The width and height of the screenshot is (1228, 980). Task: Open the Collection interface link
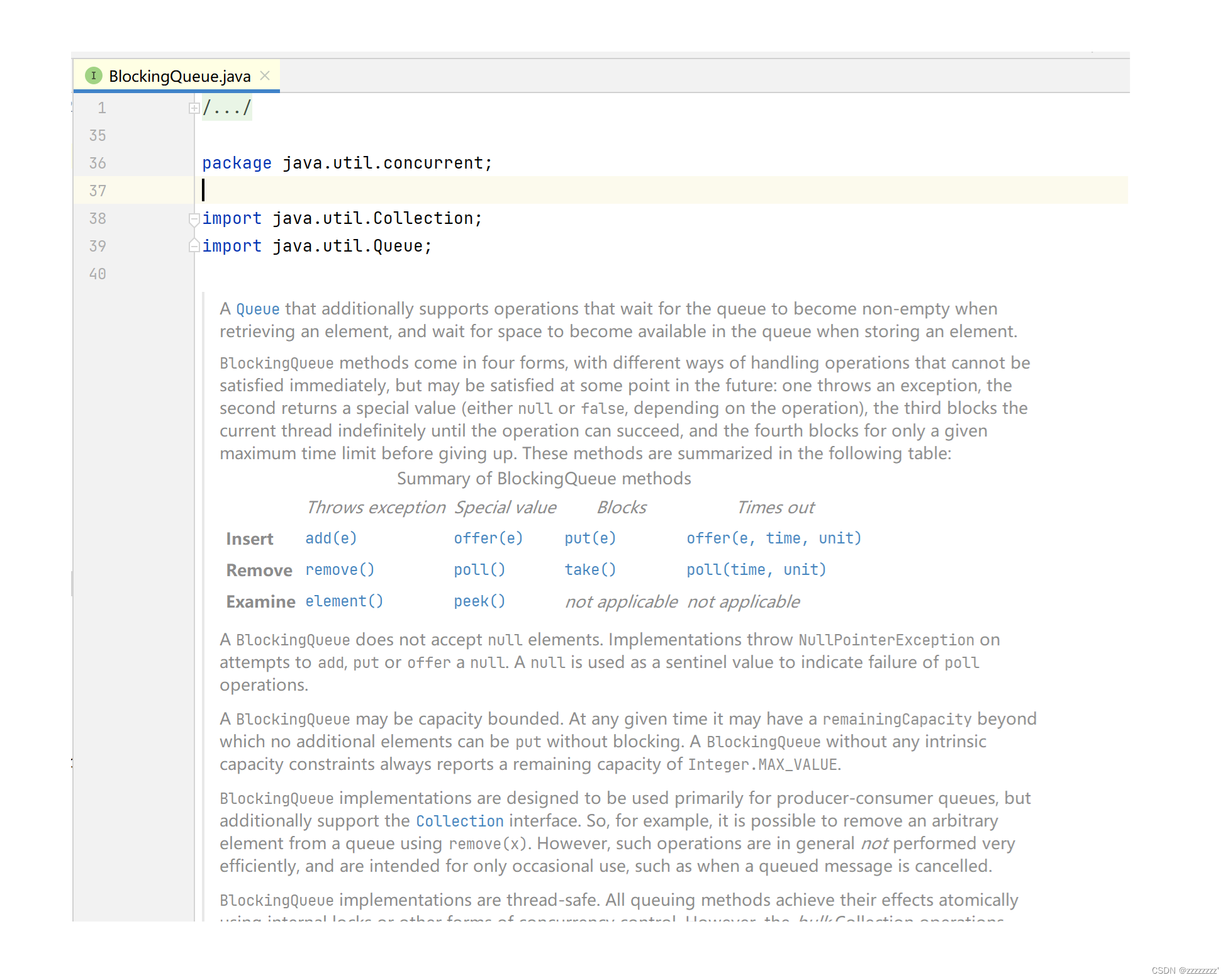[460, 821]
